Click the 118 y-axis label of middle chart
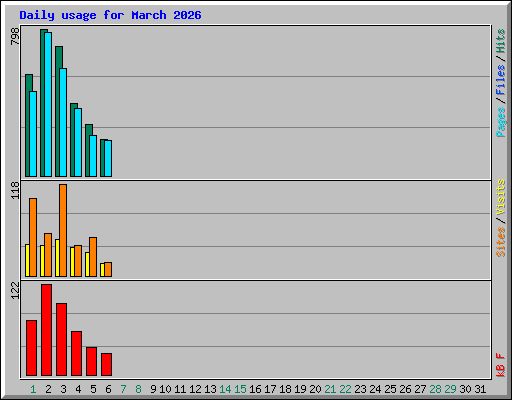Viewport: 512px width, 400px height. (x=15, y=190)
